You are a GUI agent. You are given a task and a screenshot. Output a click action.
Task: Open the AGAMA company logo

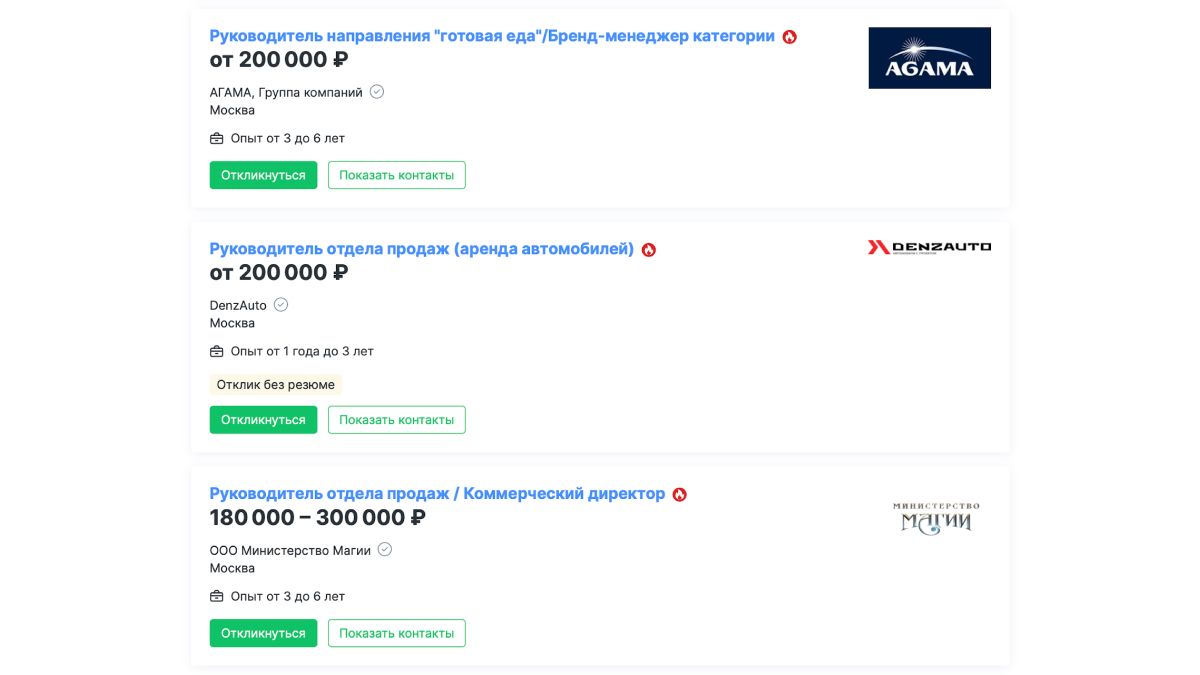(929, 58)
